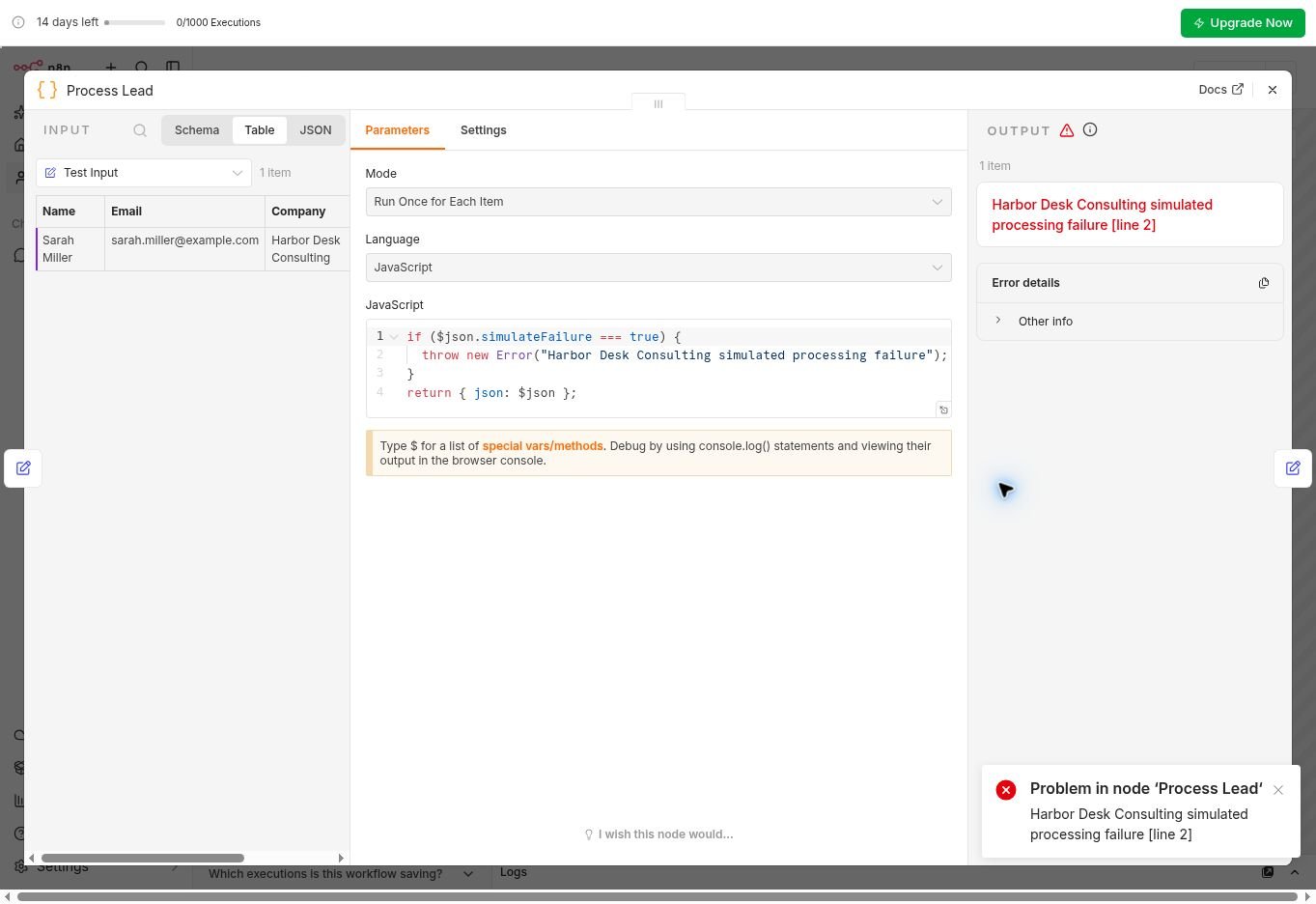This screenshot has width=1316, height=904.
Task: Click the executions usage progress bar
Action: [x=134, y=22]
